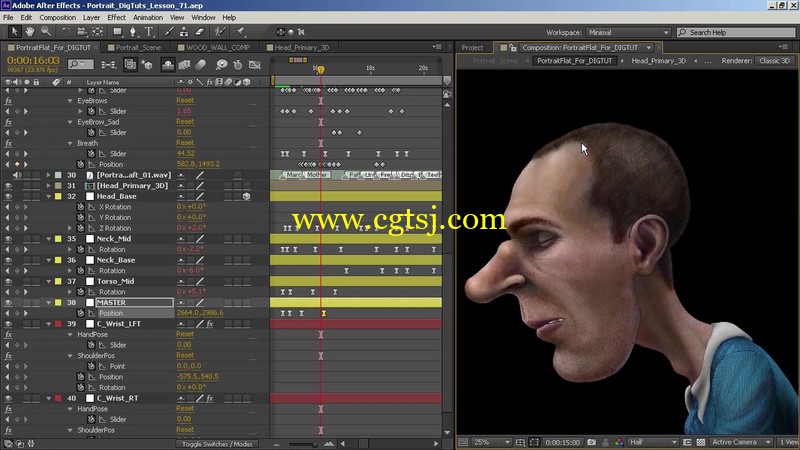This screenshot has width=800, height=450.
Task: Mute audio of Portra...aft_01.wav layer
Action: [17, 175]
